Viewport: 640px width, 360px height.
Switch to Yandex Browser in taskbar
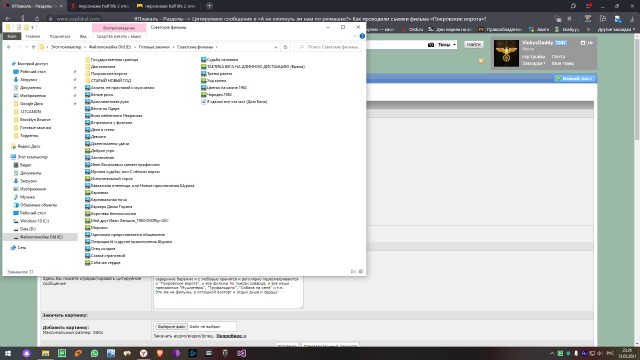pos(144,353)
